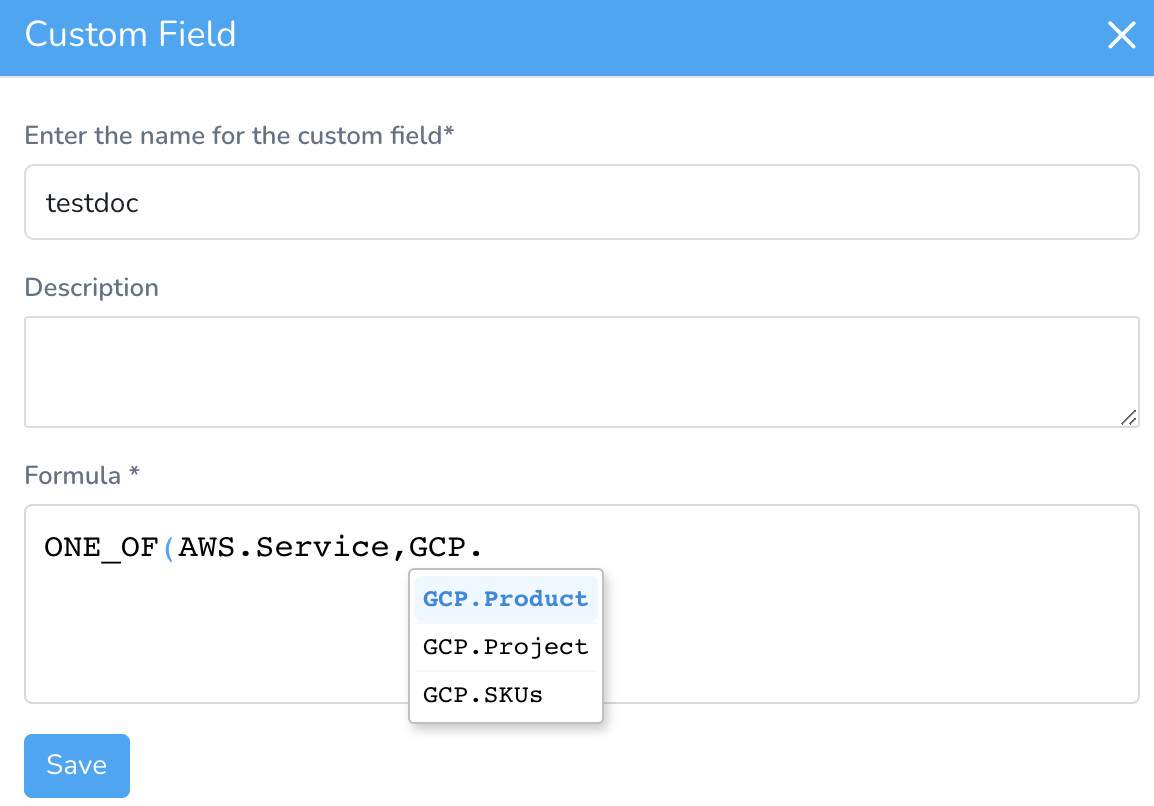The image size is (1154, 806).
Task: Click the Formula label
Action: 72,476
